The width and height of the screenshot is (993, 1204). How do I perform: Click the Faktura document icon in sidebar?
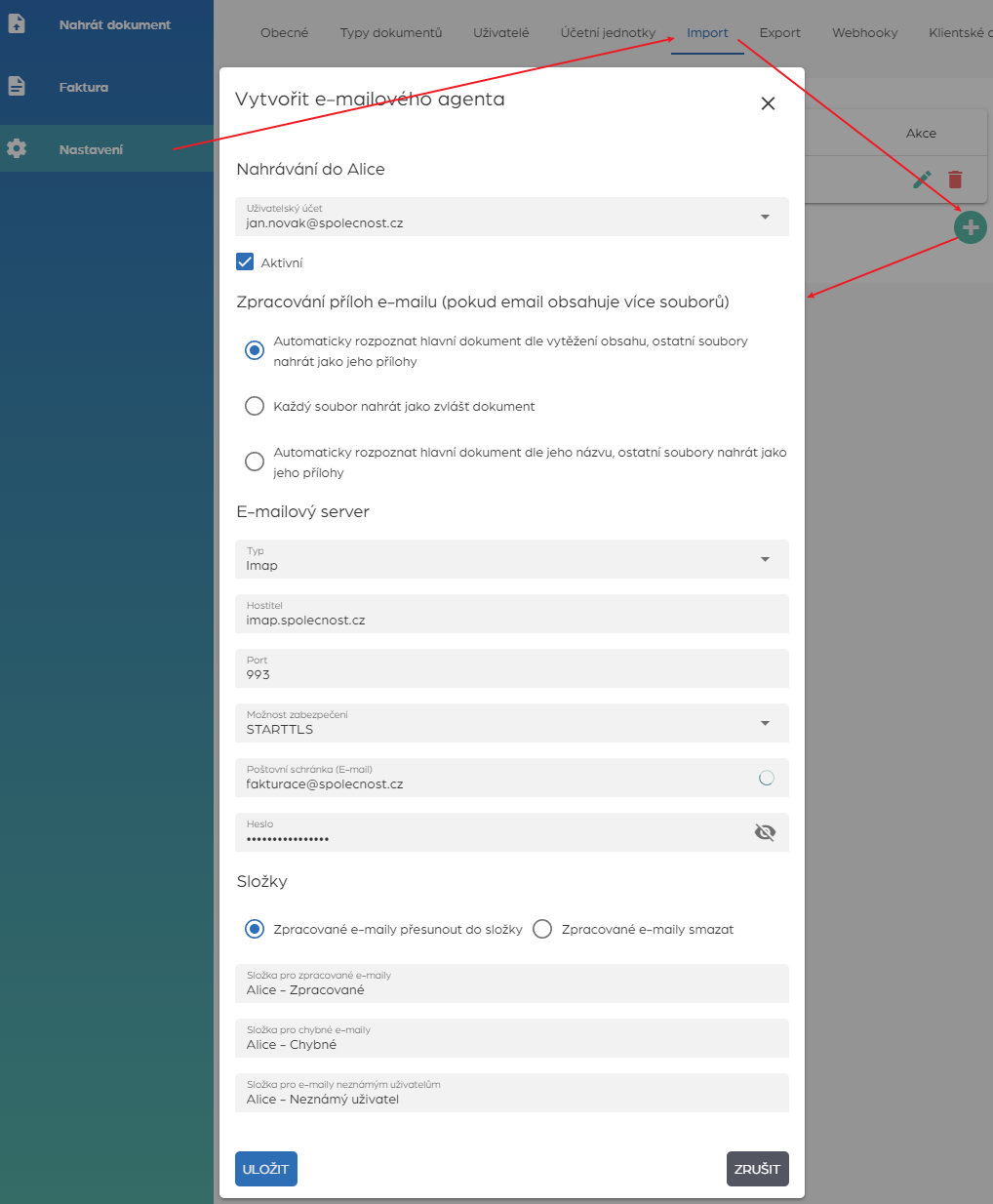17,87
